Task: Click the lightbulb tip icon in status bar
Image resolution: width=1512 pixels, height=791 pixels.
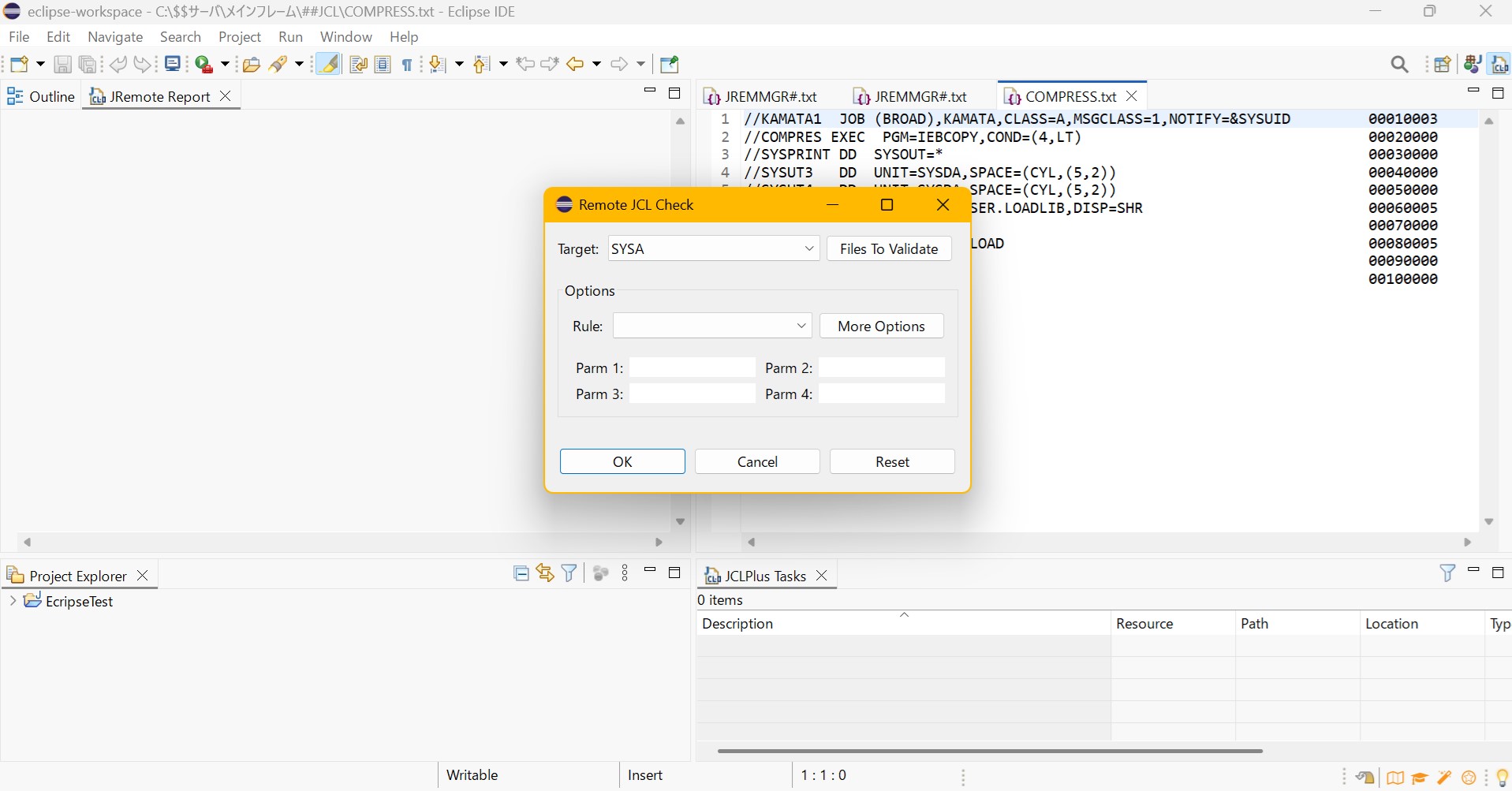Action: tap(1502, 778)
